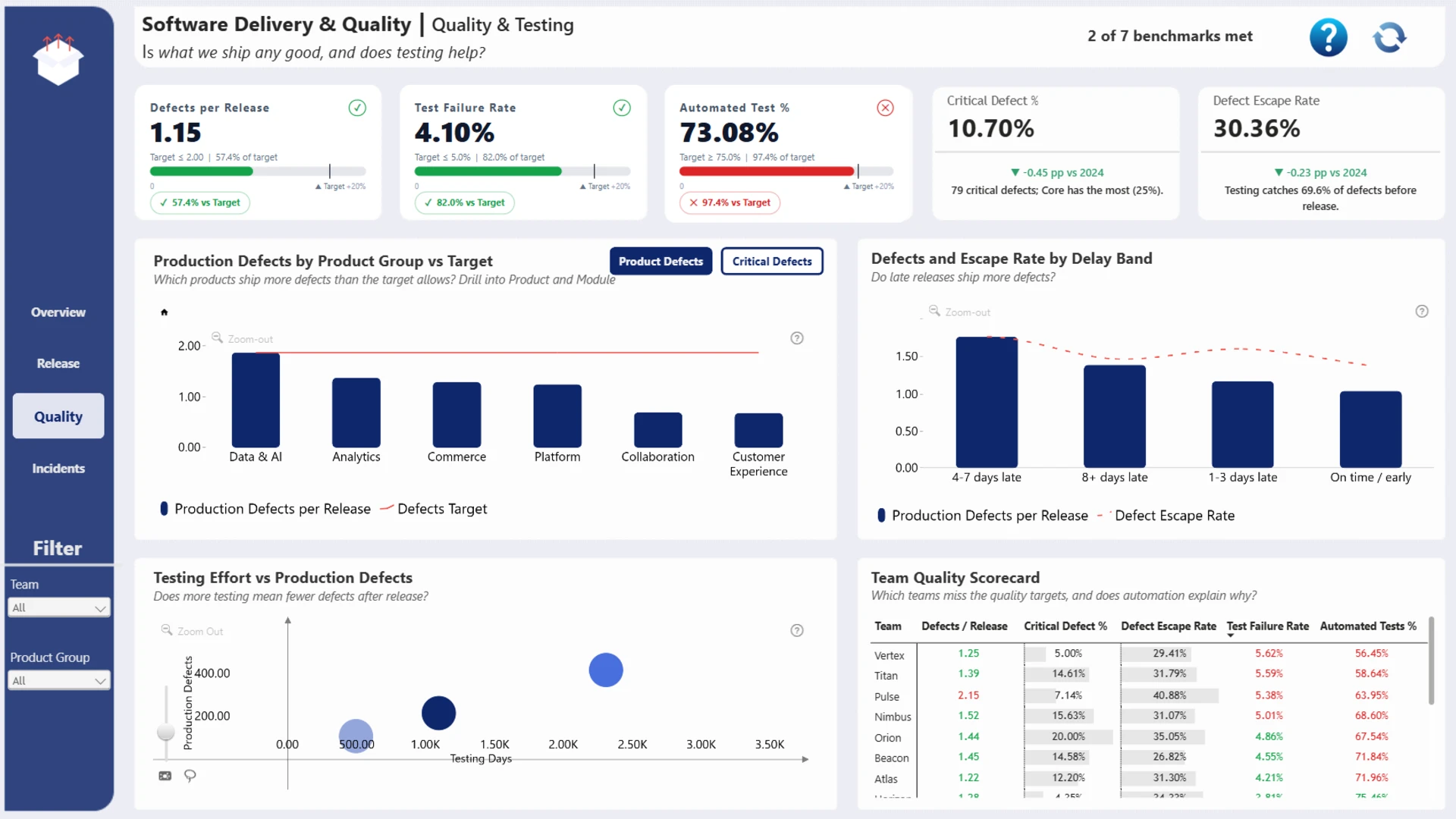Go to the Release page
Image resolution: width=1456 pixels, height=819 pixels.
click(58, 364)
